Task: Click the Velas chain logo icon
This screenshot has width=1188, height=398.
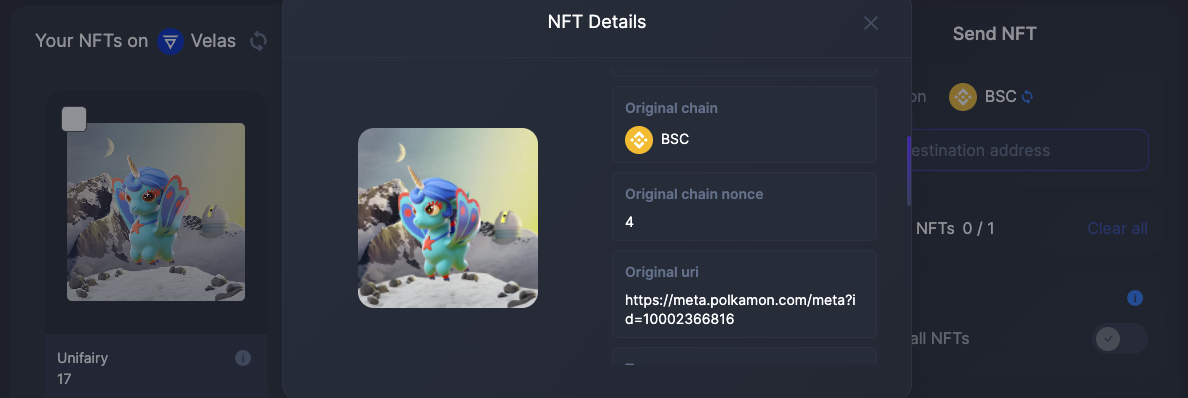Action: (170, 41)
